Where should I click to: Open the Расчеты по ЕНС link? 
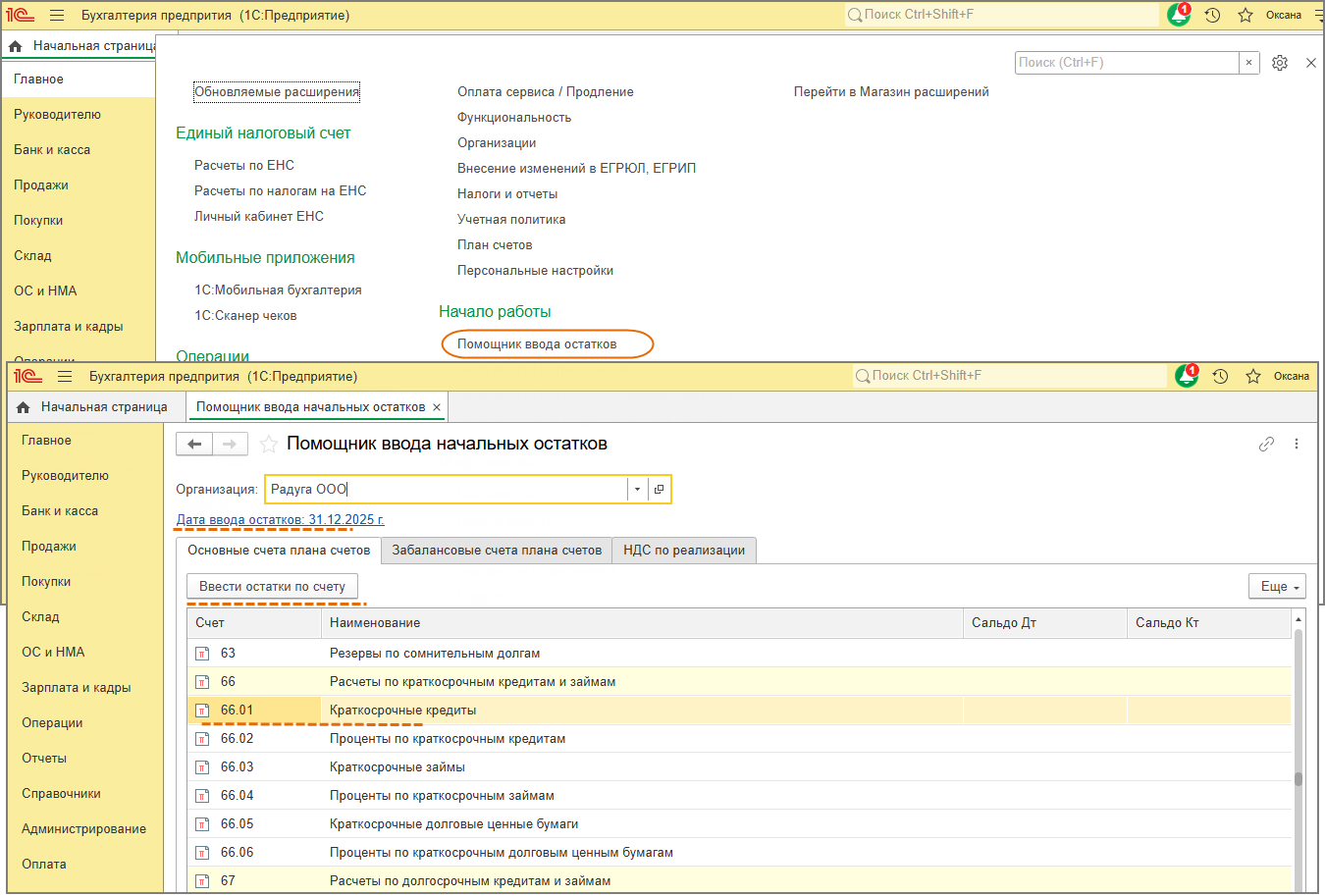[x=244, y=166]
